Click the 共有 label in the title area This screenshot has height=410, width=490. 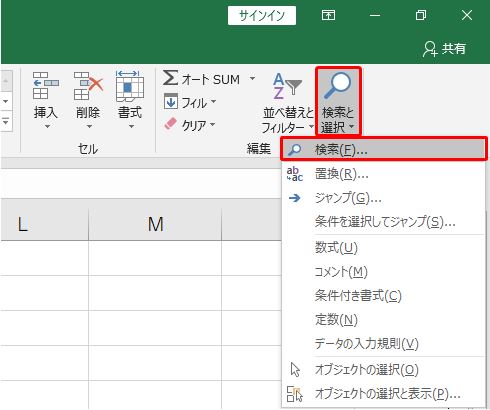(x=454, y=49)
